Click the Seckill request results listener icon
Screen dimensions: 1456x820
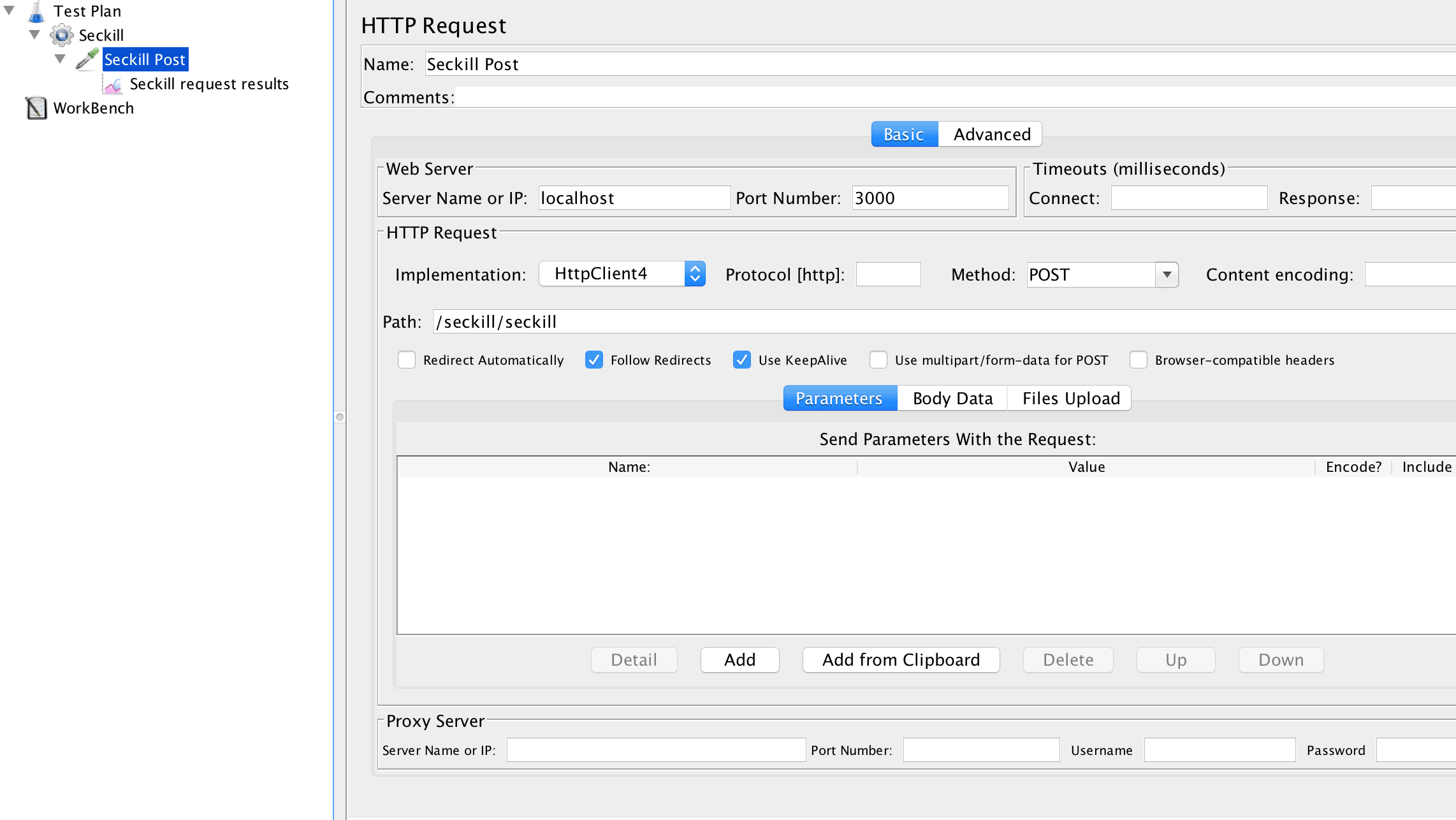[113, 83]
